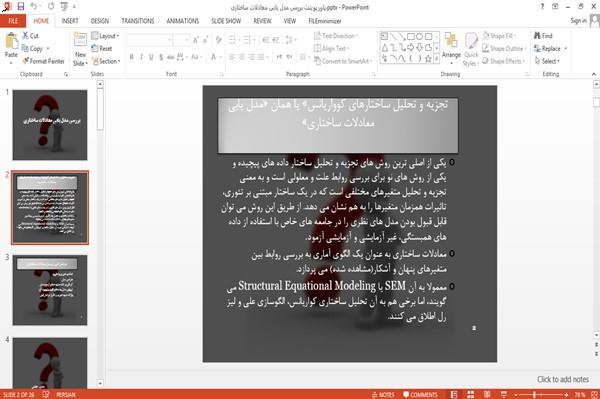The image size is (600, 399).
Task: Toggle Italic formatting
Action: pyautogui.click(x=141, y=57)
